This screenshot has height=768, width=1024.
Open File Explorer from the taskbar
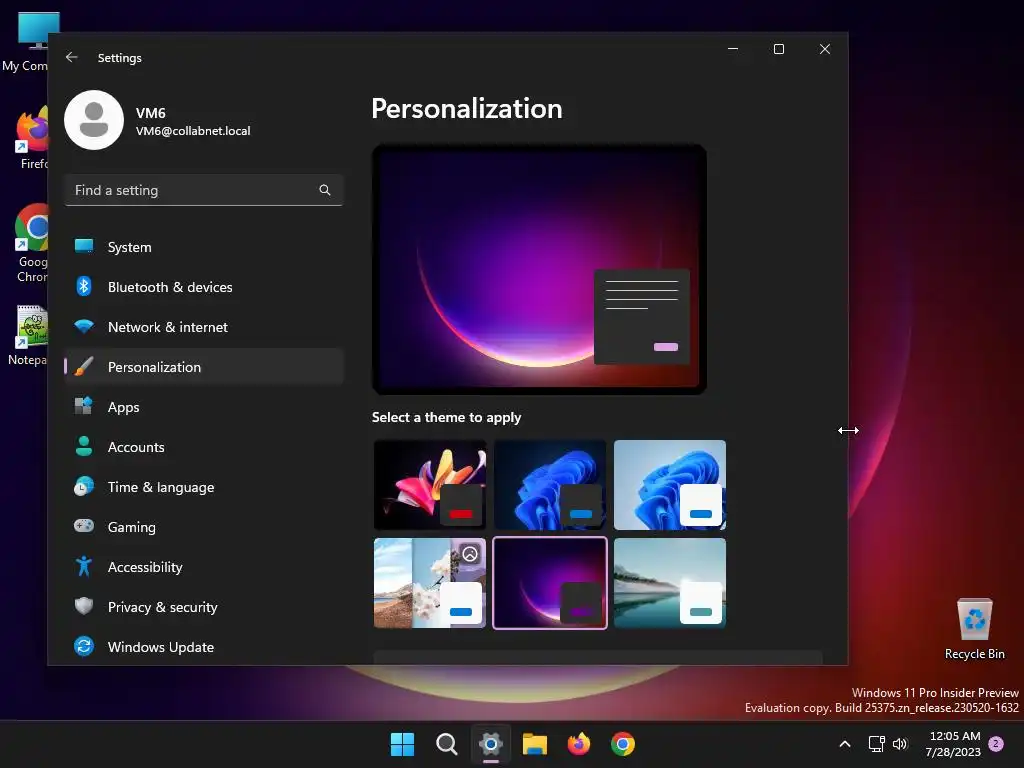pos(535,744)
